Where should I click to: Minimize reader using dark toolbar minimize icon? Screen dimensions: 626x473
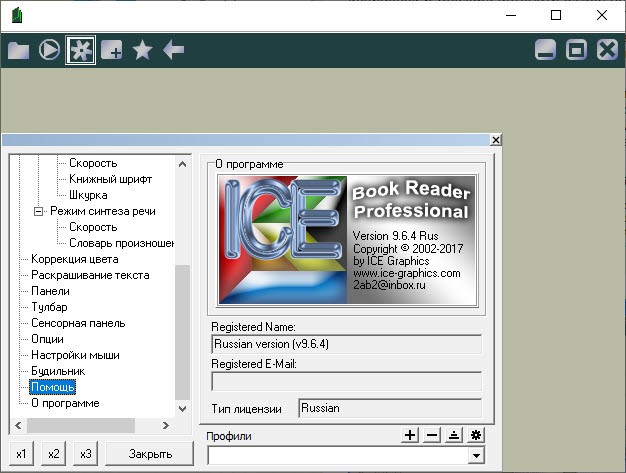tap(545, 50)
